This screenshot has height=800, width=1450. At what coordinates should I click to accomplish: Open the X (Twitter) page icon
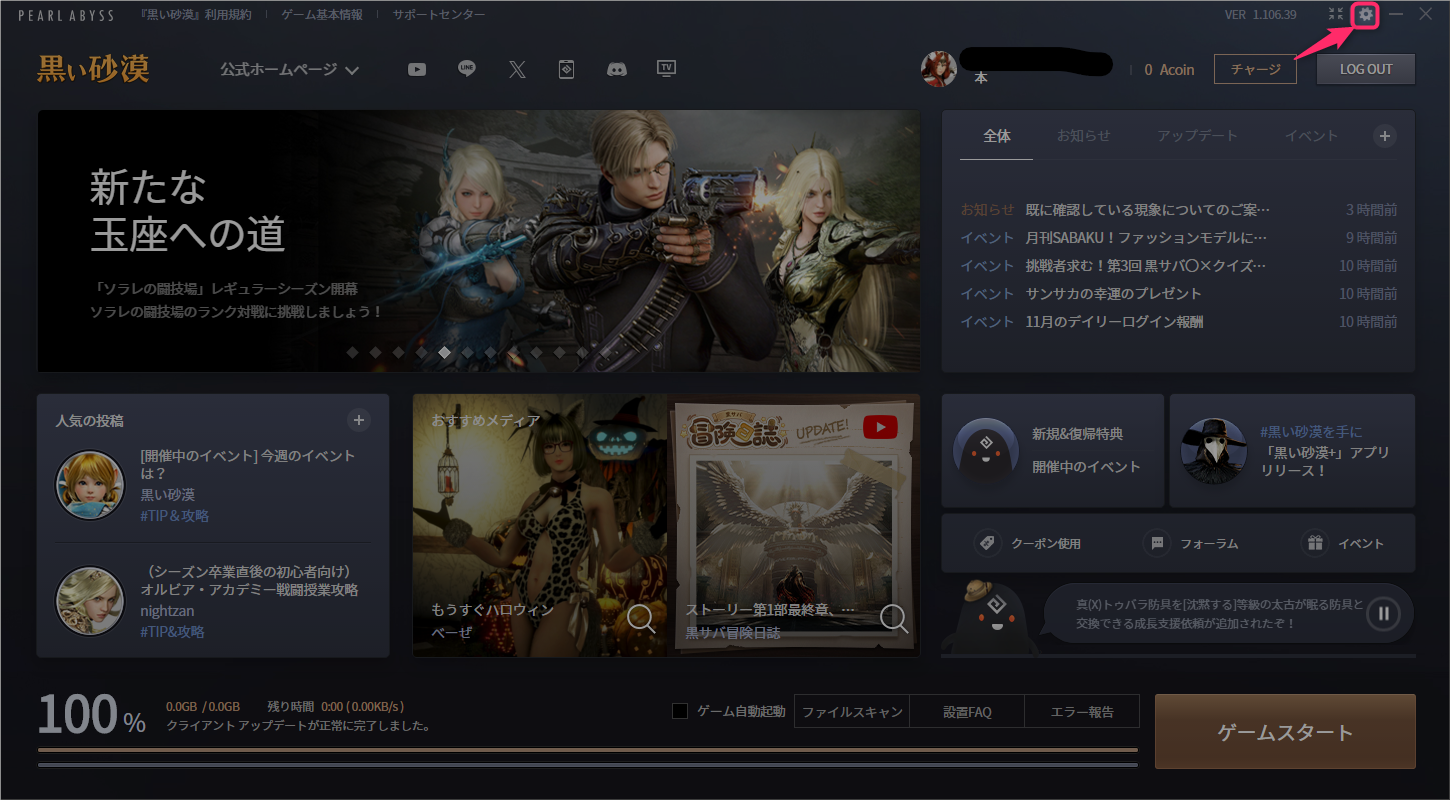(517, 69)
